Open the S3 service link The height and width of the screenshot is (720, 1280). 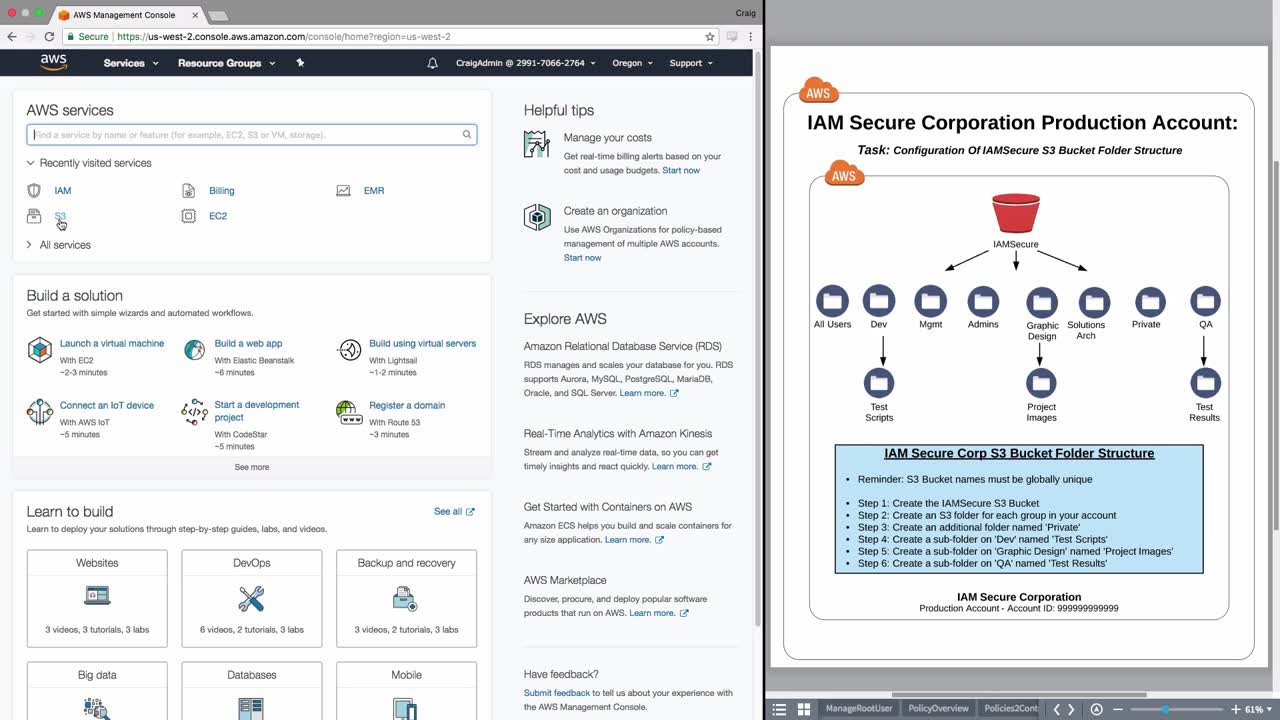pos(60,216)
